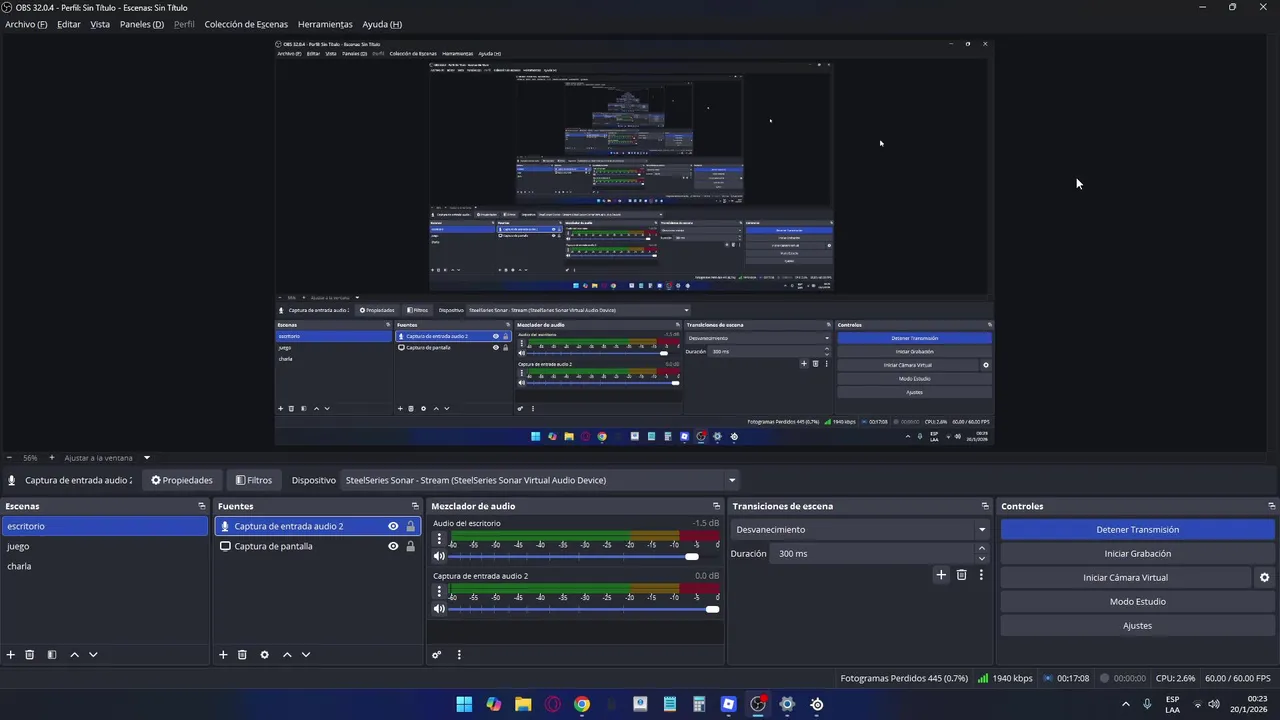Add a new scene transition
The width and height of the screenshot is (1280, 720).
point(941,575)
